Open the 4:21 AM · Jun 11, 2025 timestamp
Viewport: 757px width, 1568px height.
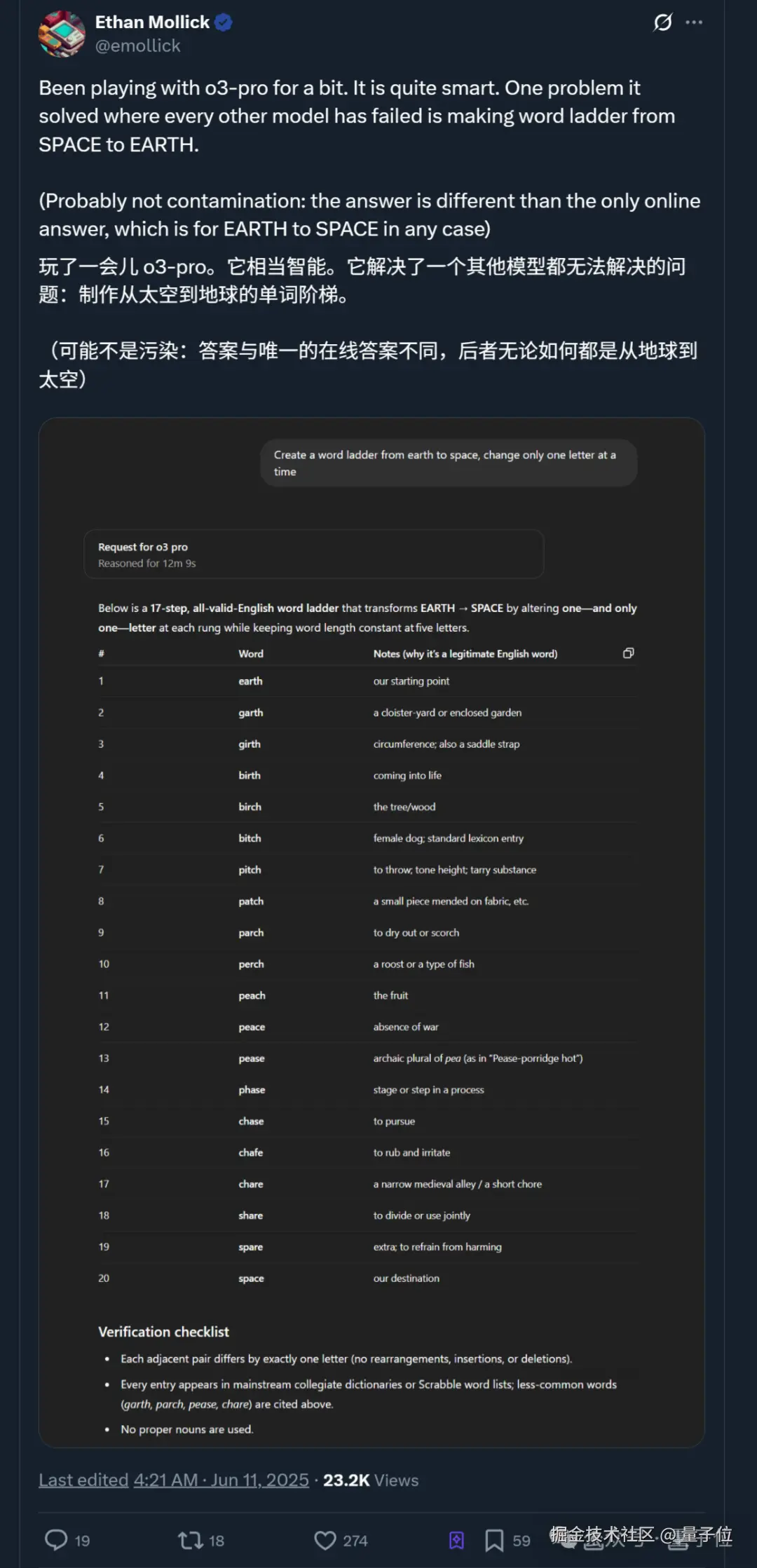click(221, 1480)
